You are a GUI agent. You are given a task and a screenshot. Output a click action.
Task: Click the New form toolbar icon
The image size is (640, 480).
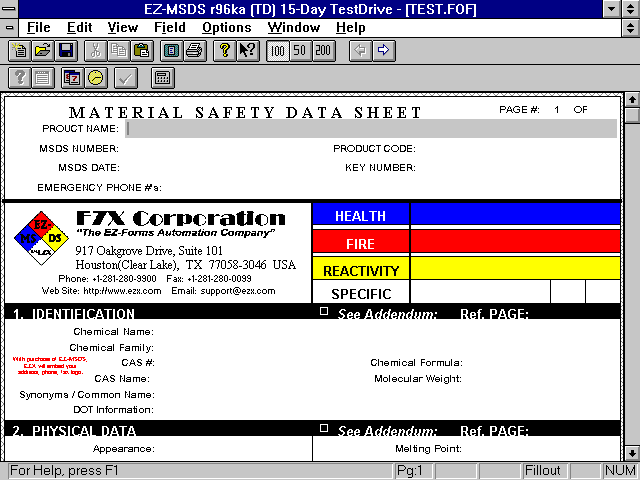pos(20,50)
